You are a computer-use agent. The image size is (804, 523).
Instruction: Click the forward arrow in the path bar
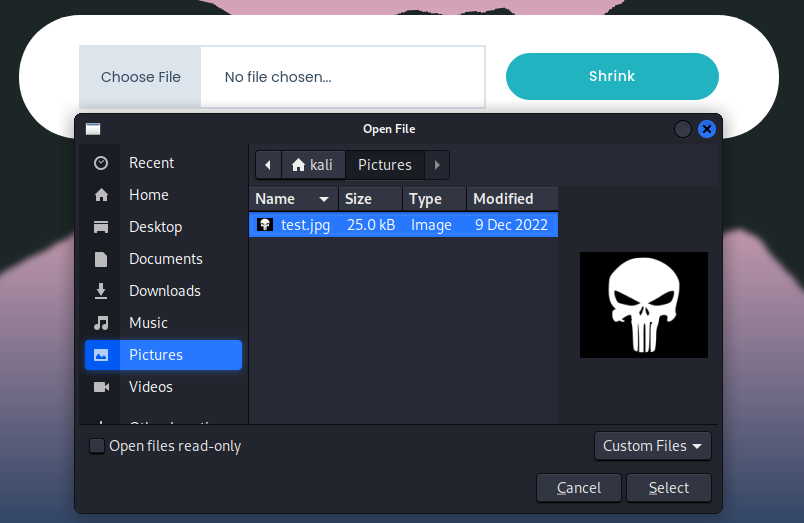click(437, 165)
